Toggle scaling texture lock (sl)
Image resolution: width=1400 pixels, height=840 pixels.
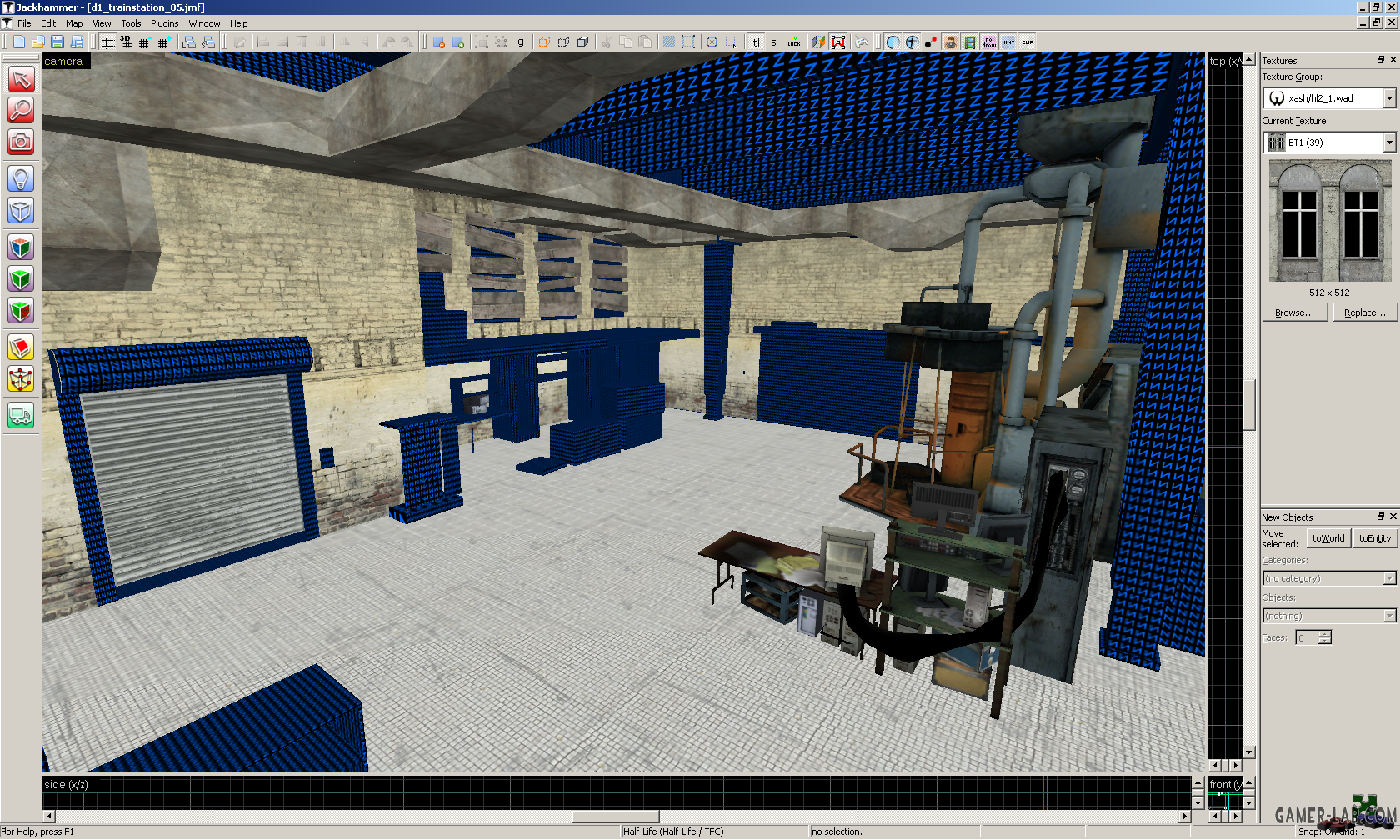click(x=775, y=42)
